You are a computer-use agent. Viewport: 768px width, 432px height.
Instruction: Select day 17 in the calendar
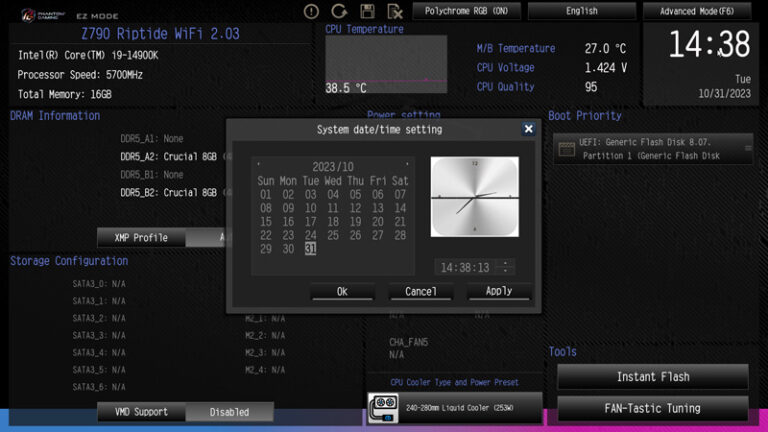click(x=311, y=222)
